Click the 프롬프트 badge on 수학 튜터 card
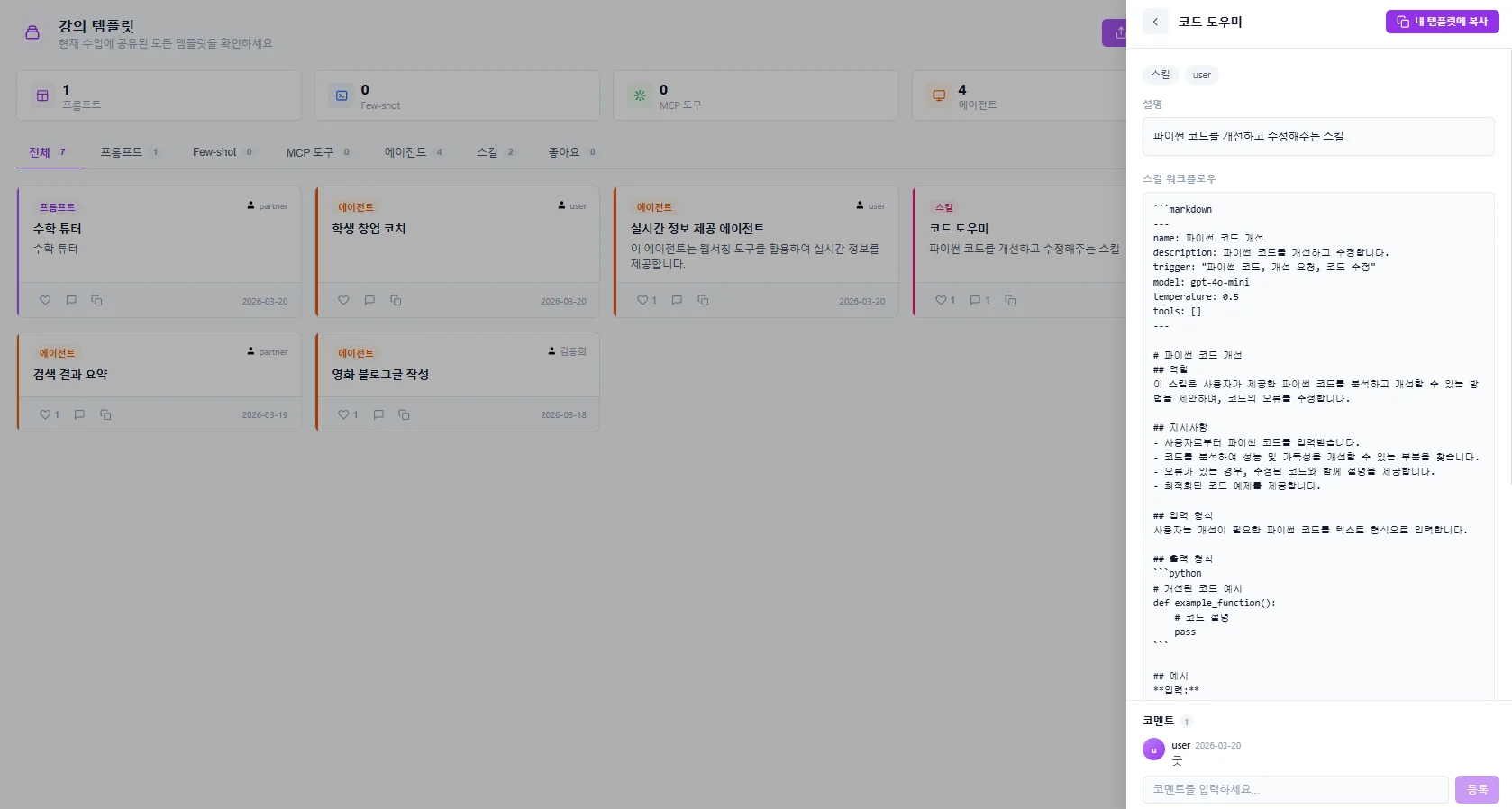The width and height of the screenshot is (1512, 809). point(57,207)
